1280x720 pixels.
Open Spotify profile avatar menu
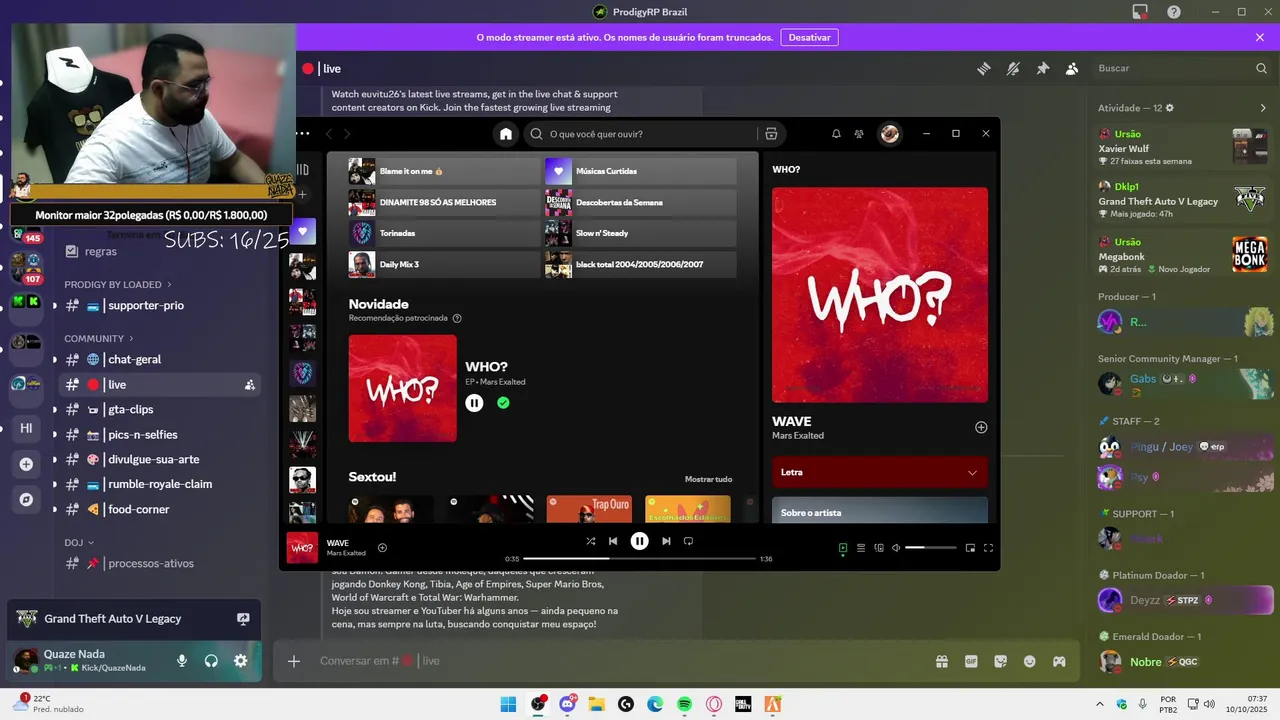[x=889, y=134]
